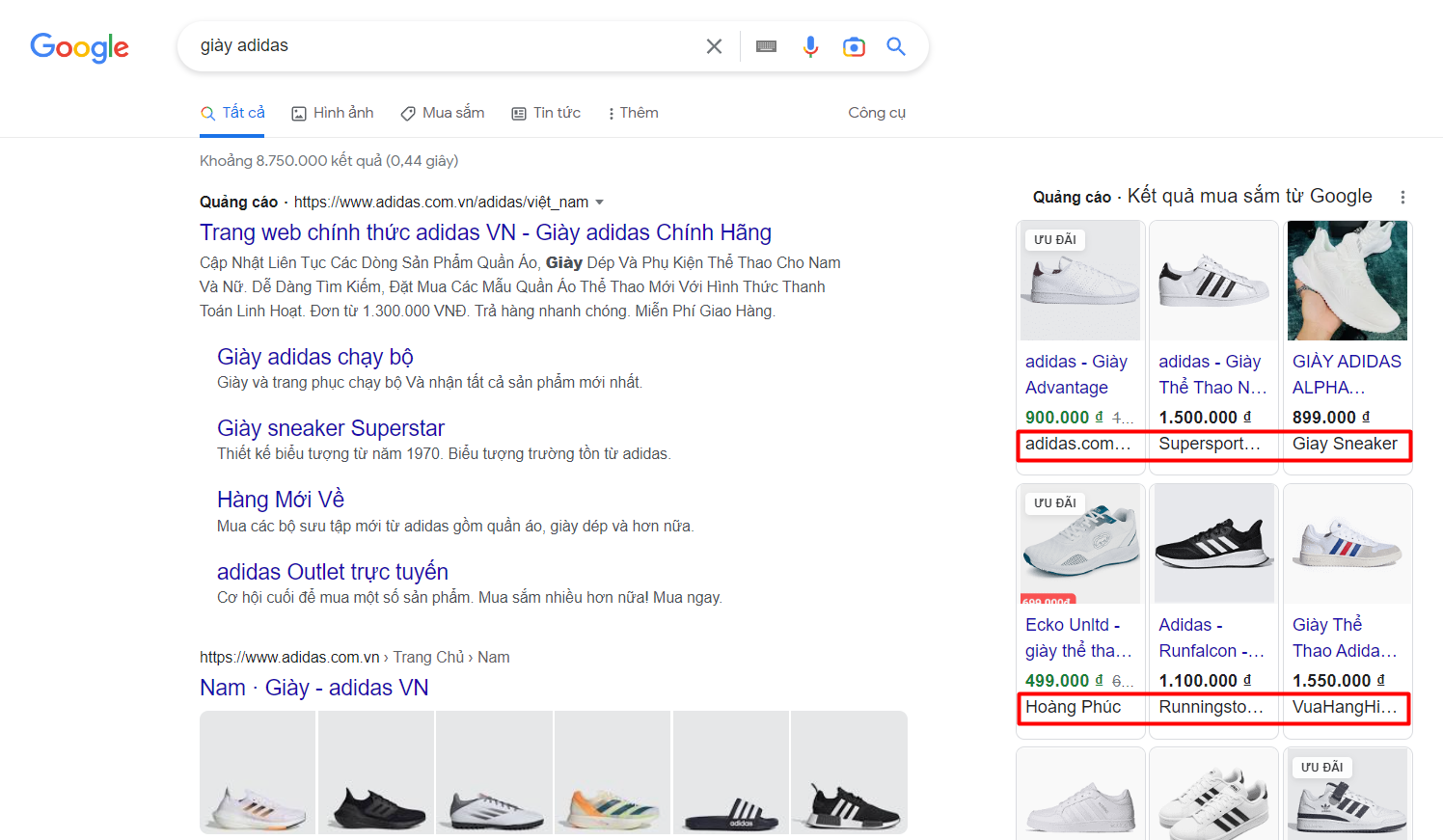The width and height of the screenshot is (1443, 840).
Task: Click the adidas.com seller name
Action: pyautogui.click(x=1077, y=444)
